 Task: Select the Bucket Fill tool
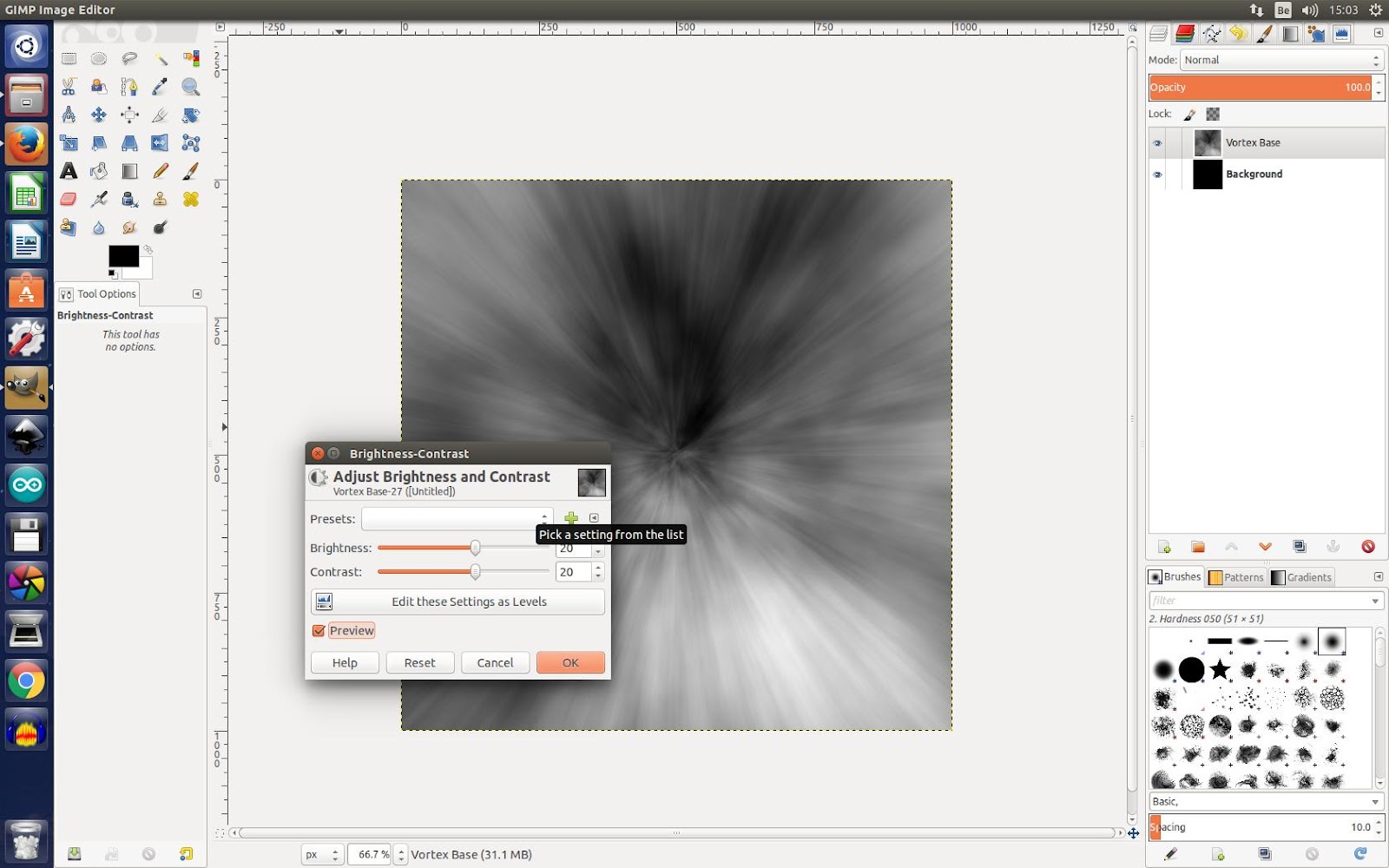(99, 171)
